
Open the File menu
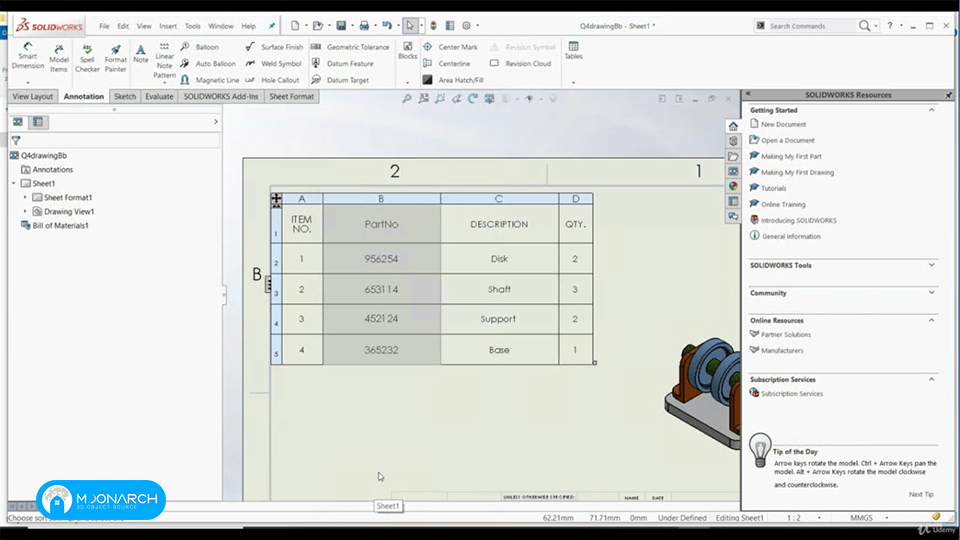[104, 26]
